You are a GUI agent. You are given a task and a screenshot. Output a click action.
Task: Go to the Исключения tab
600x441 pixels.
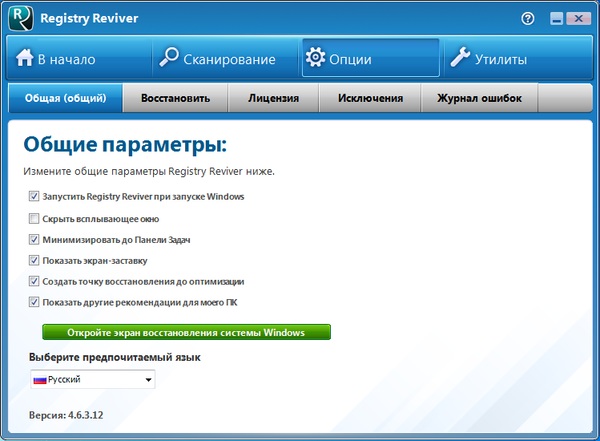tap(370, 98)
